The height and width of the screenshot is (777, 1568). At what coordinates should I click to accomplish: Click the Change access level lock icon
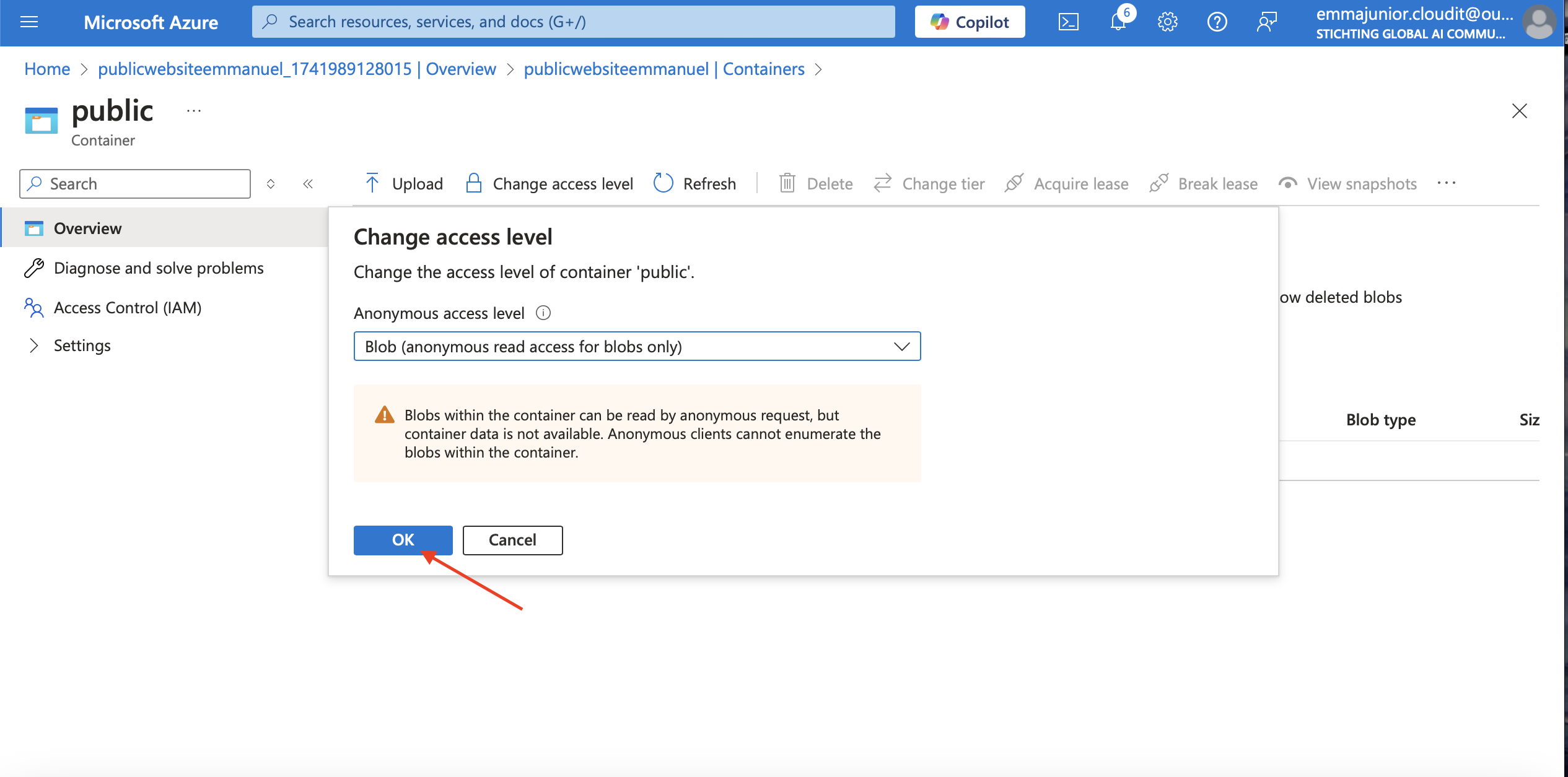[x=474, y=183]
